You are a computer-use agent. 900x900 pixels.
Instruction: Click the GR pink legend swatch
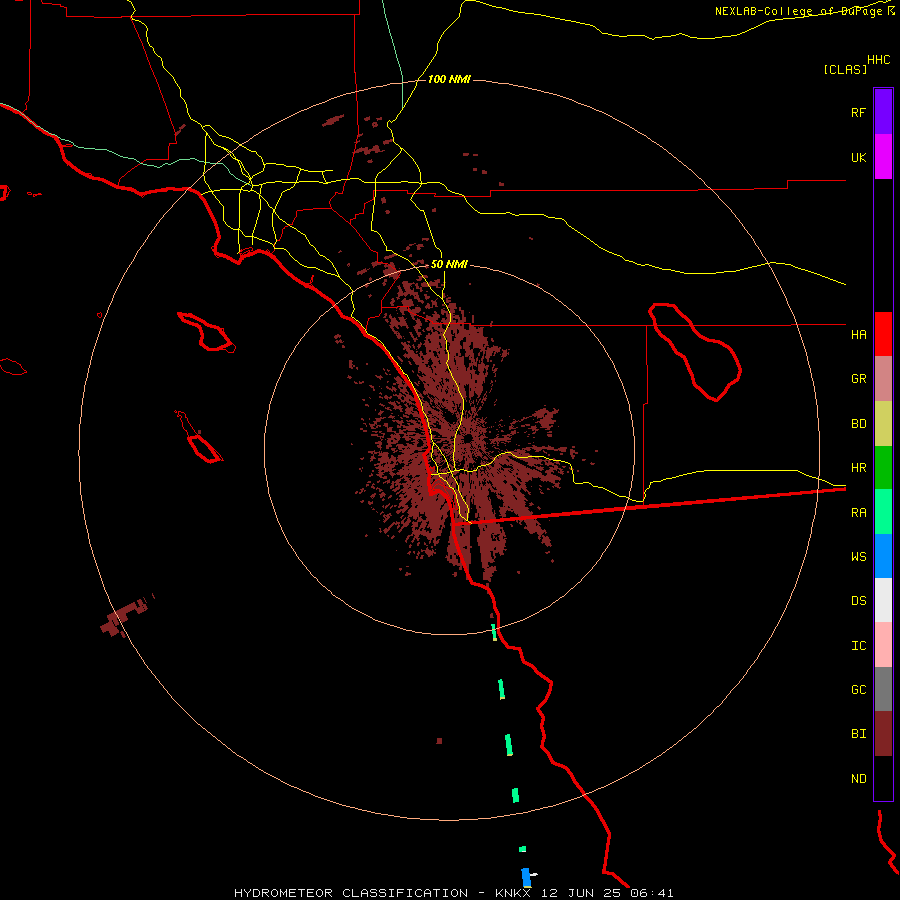pyautogui.click(x=883, y=379)
